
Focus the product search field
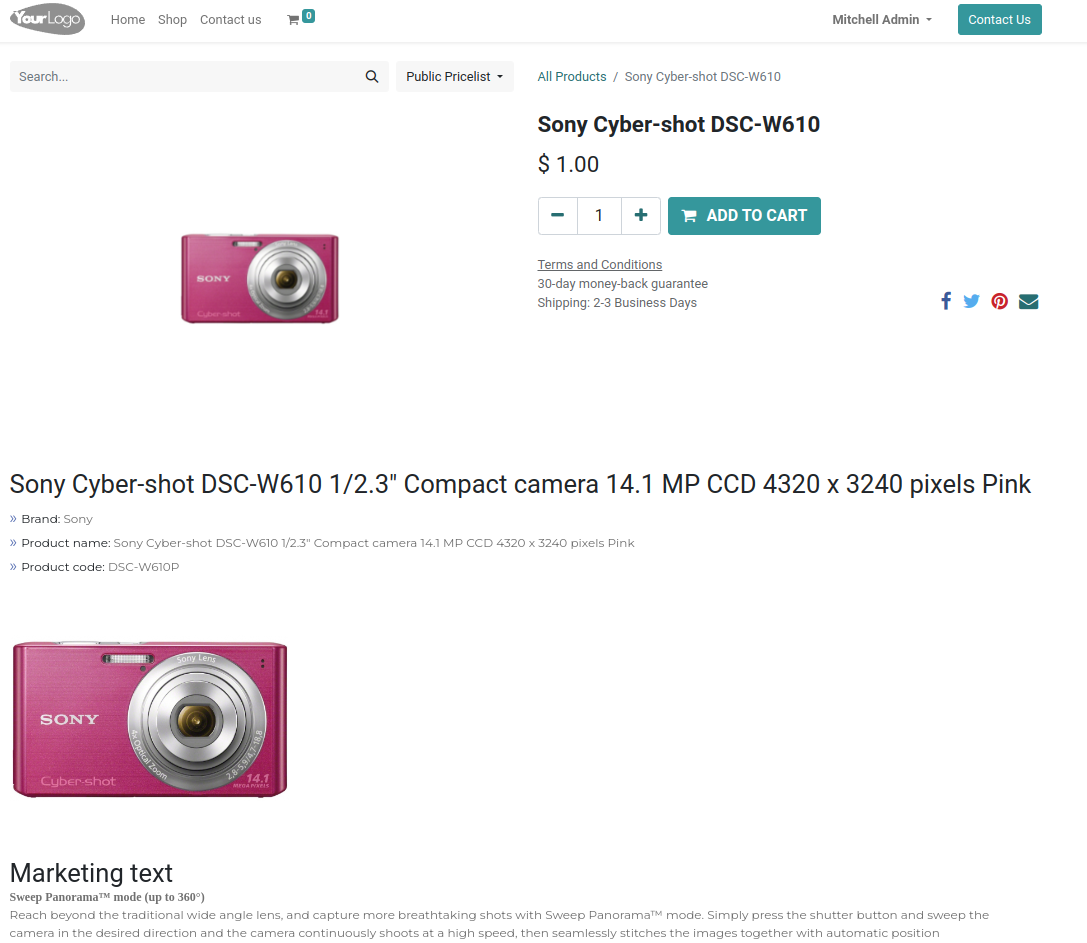(x=185, y=77)
